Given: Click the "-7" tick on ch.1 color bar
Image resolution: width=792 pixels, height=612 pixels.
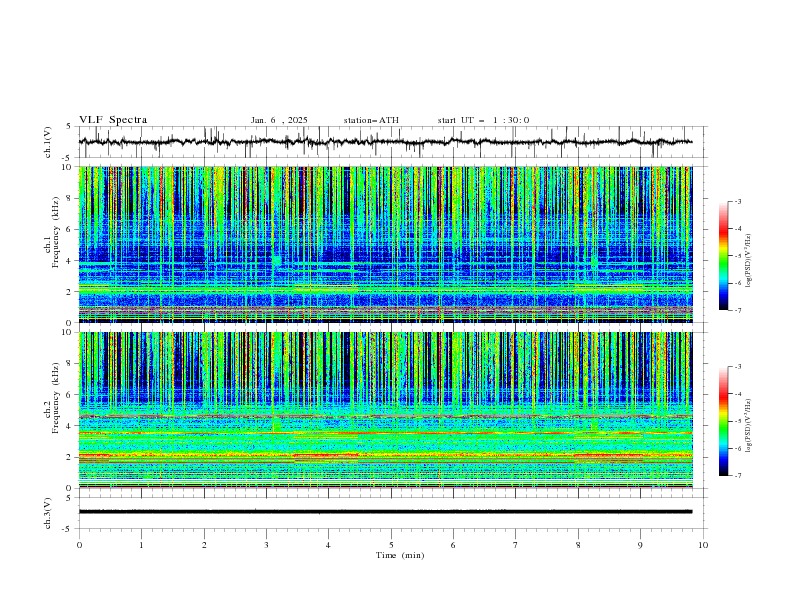Looking at the screenshot, I should point(738,310).
